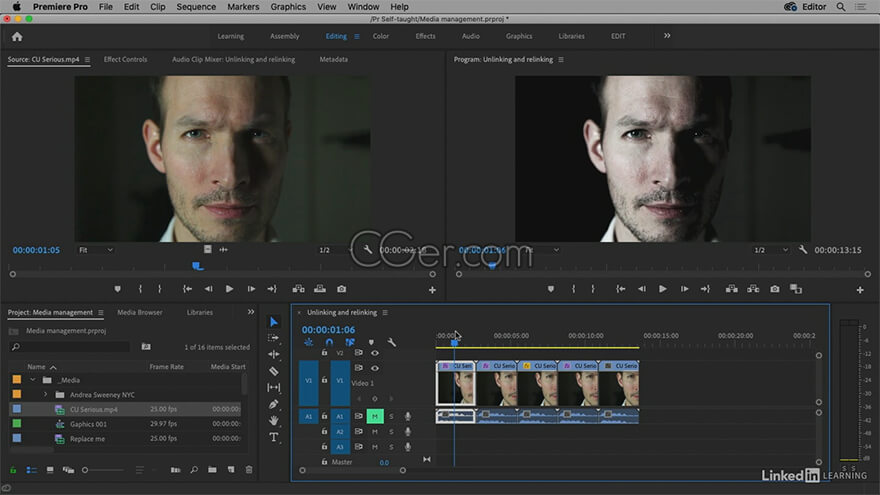Select the Slip tool
Screen dimensions: 880x495
click(273, 387)
